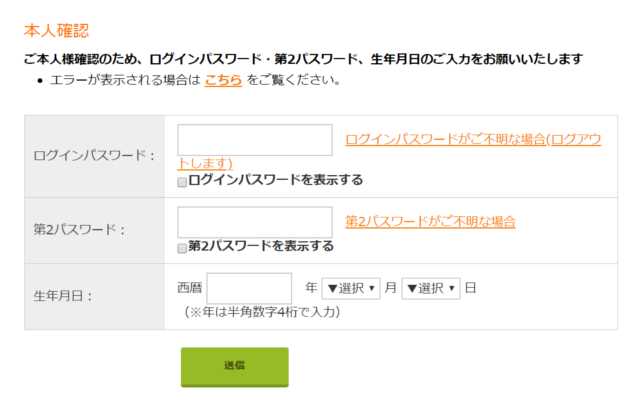Image resolution: width=640 pixels, height=406 pixels.
Task: Focus the ログインパスワード input field
Action: (x=255, y=140)
